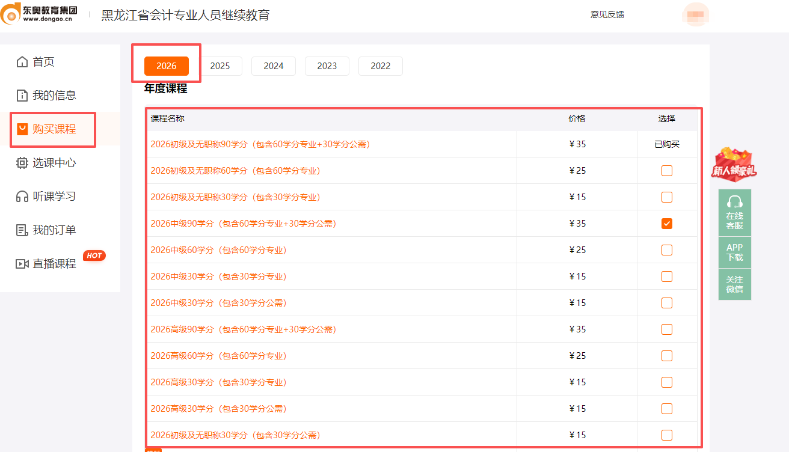Click the 我的信息 info icon
The image size is (789, 452).
pyautogui.click(x=22, y=95)
